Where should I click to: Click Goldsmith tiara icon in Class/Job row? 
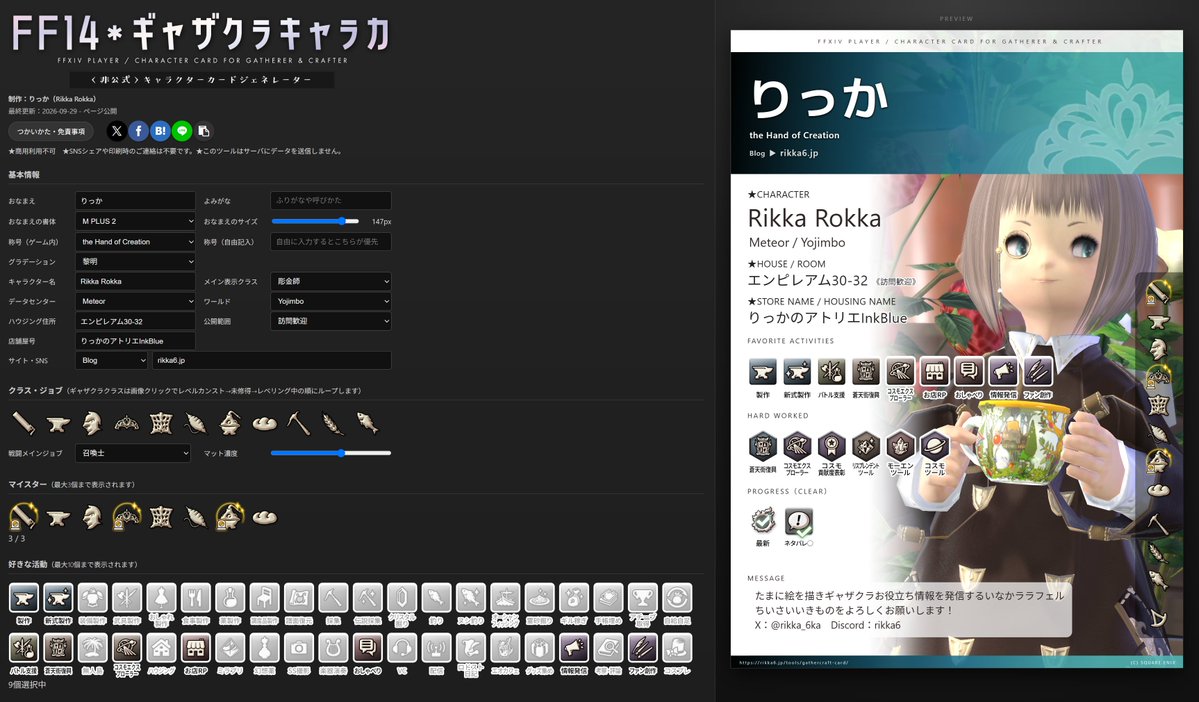[126, 423]
